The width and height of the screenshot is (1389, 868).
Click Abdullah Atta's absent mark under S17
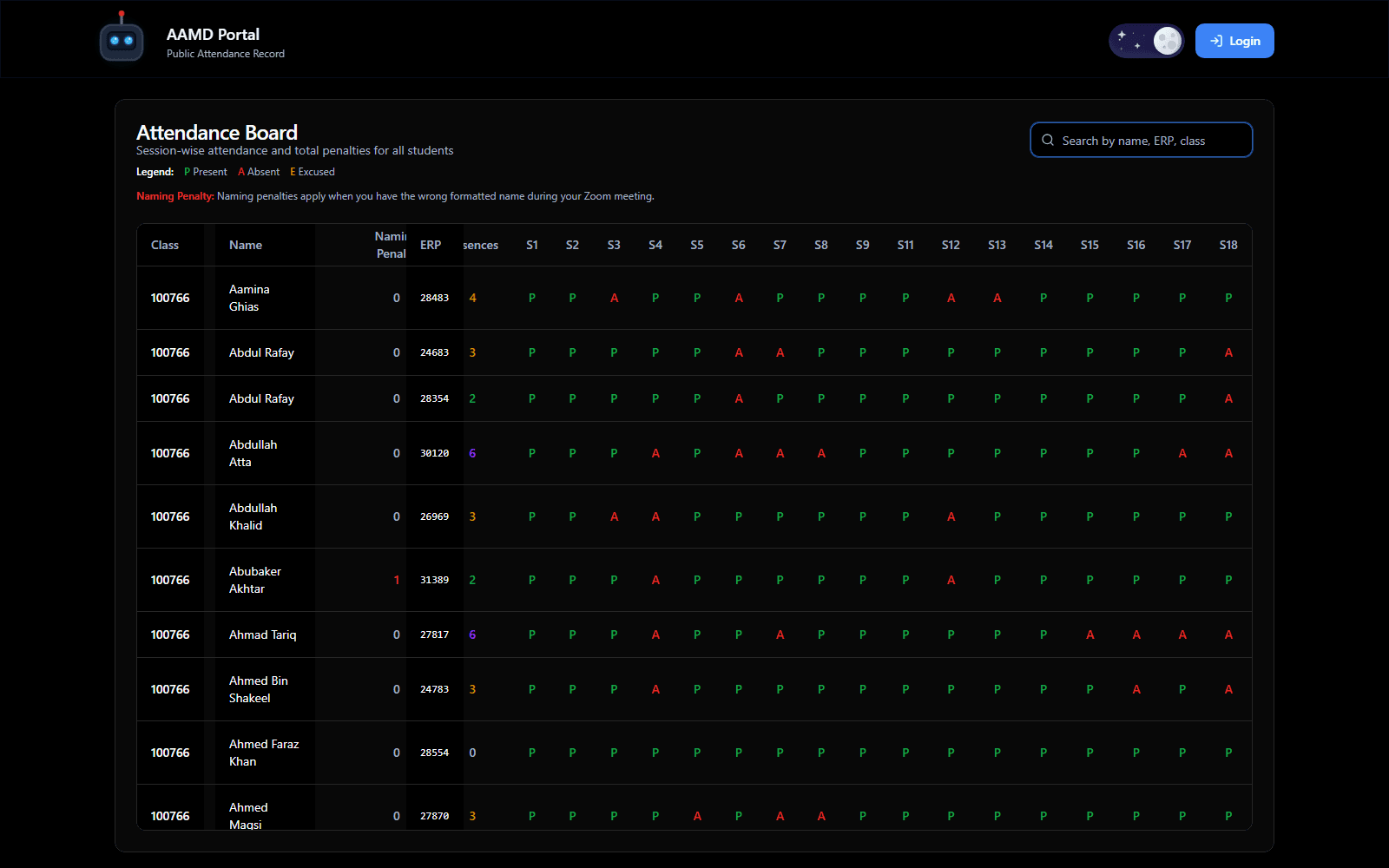click(1182, 453)
